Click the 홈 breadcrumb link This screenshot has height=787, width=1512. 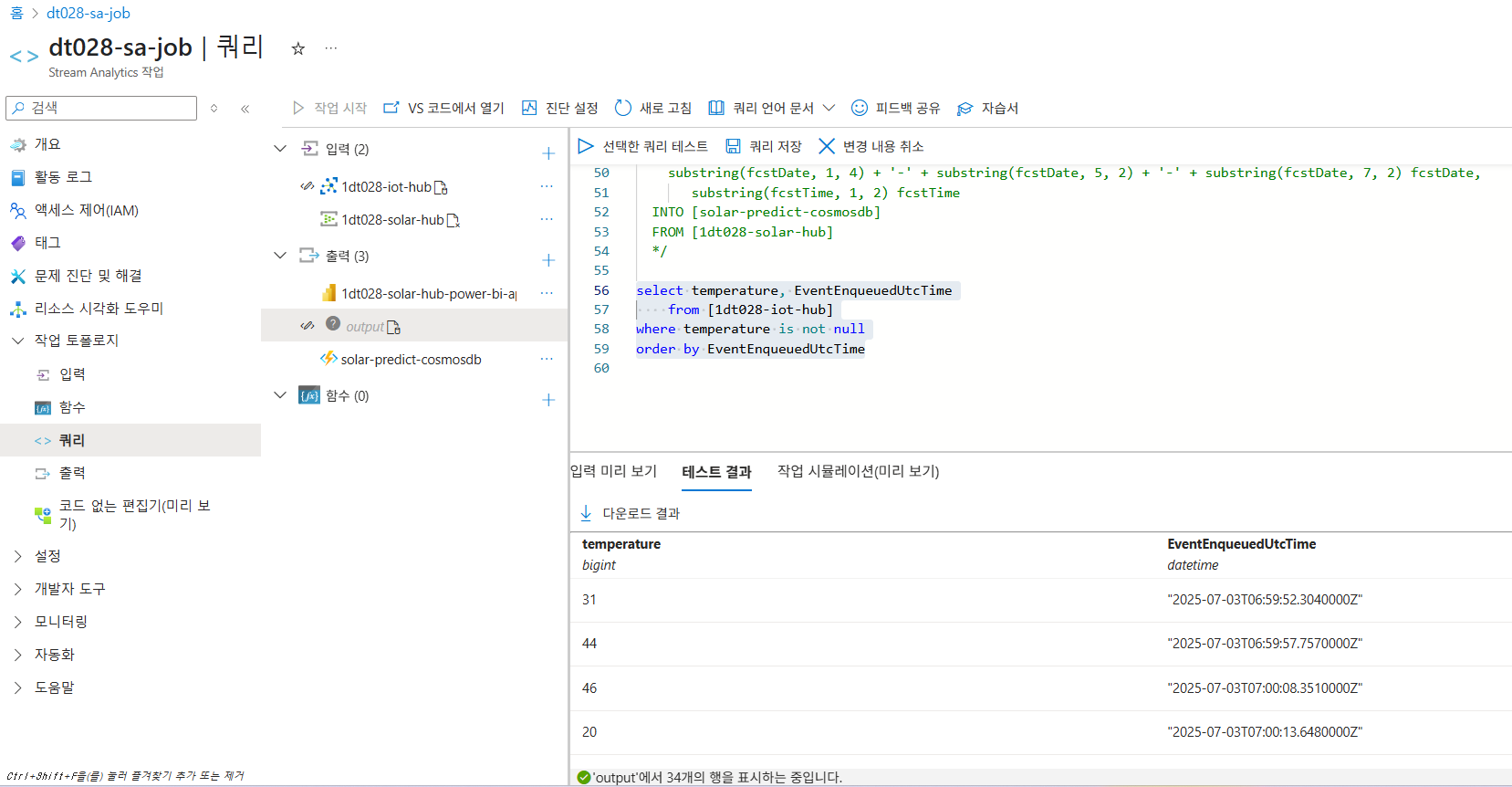pos(16,13)
